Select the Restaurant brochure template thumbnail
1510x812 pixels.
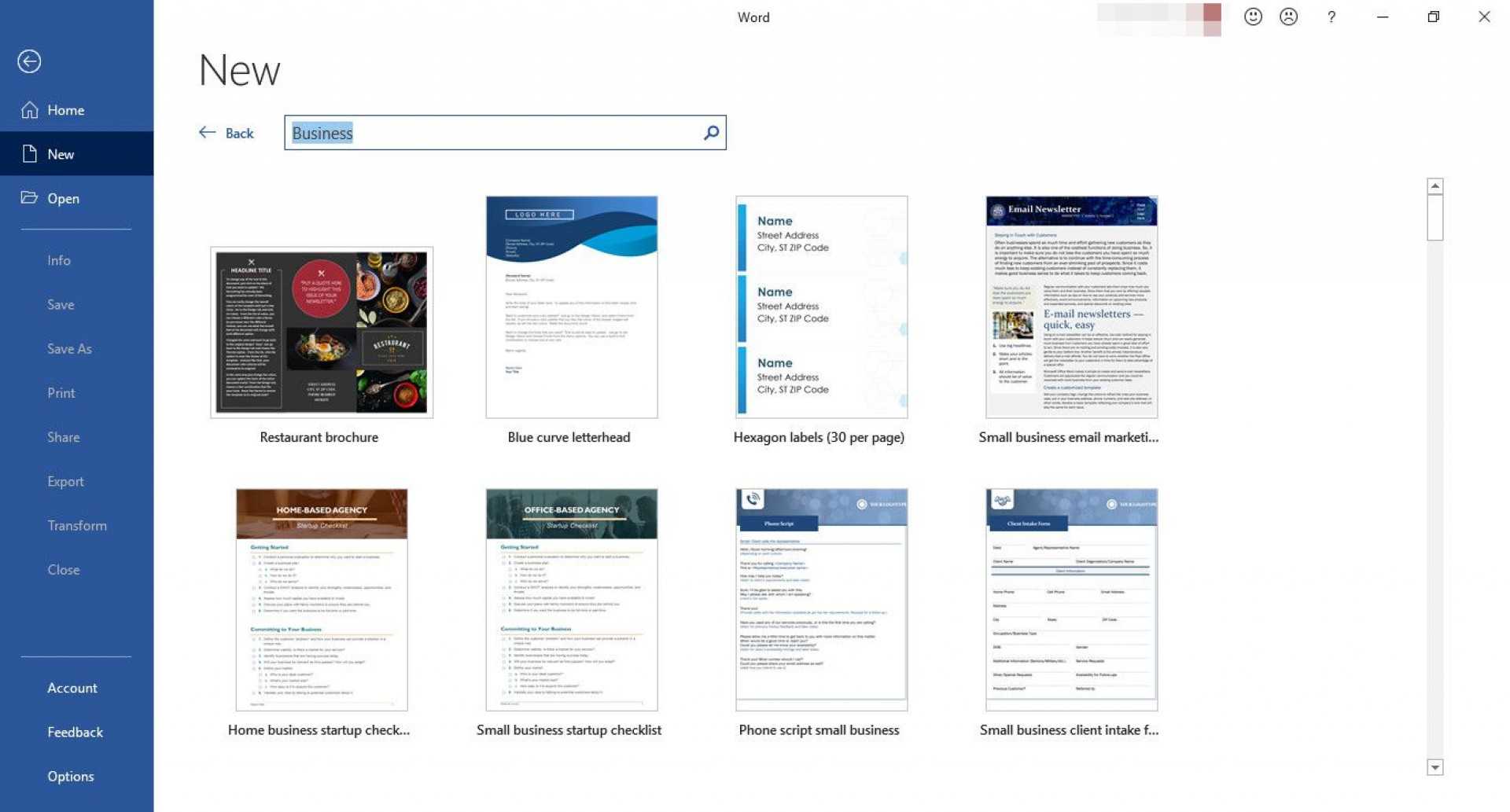click(322, 332)
